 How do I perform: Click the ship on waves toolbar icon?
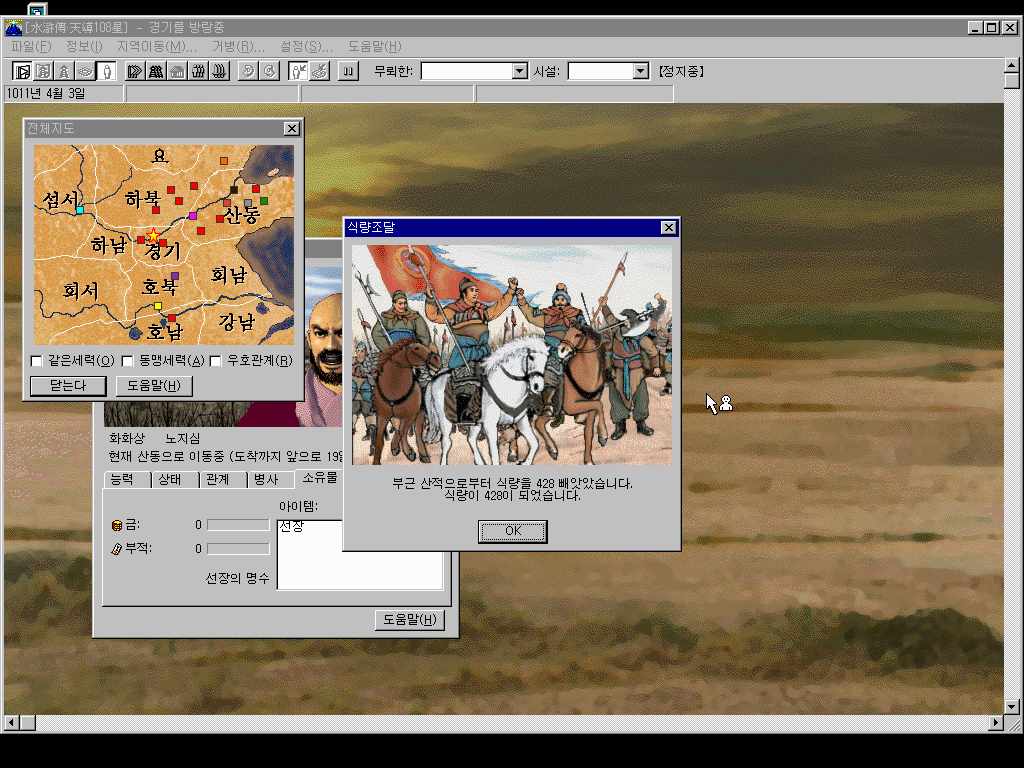coord(219,71)
